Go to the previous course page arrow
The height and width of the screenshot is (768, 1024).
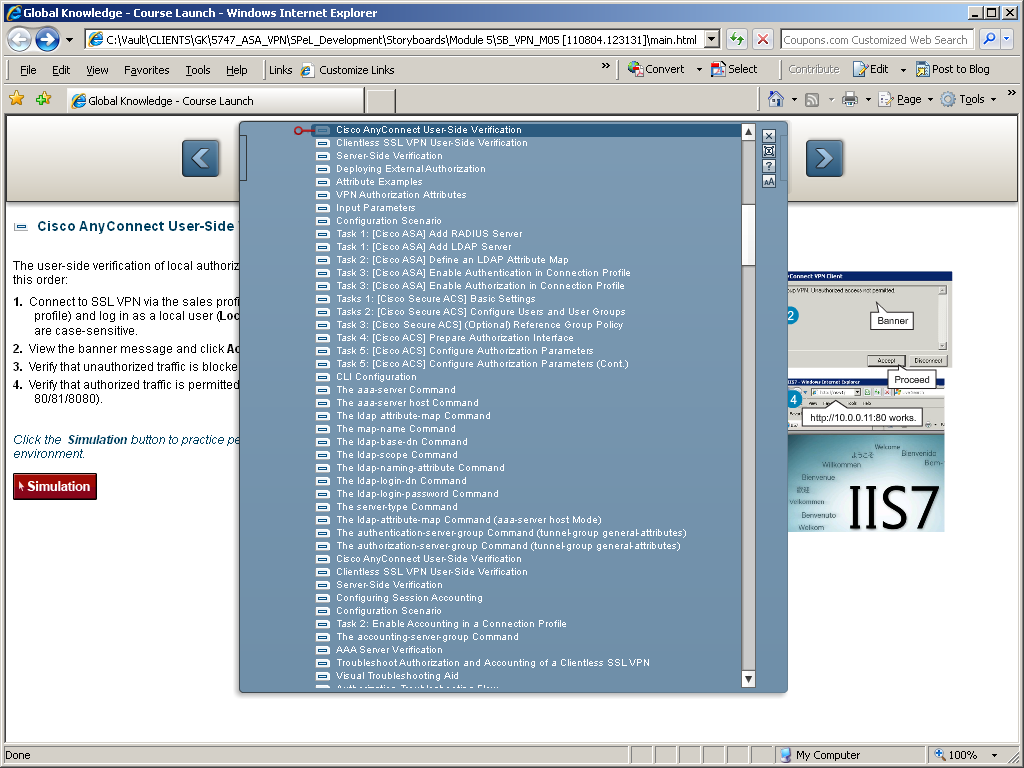point(200,158)
